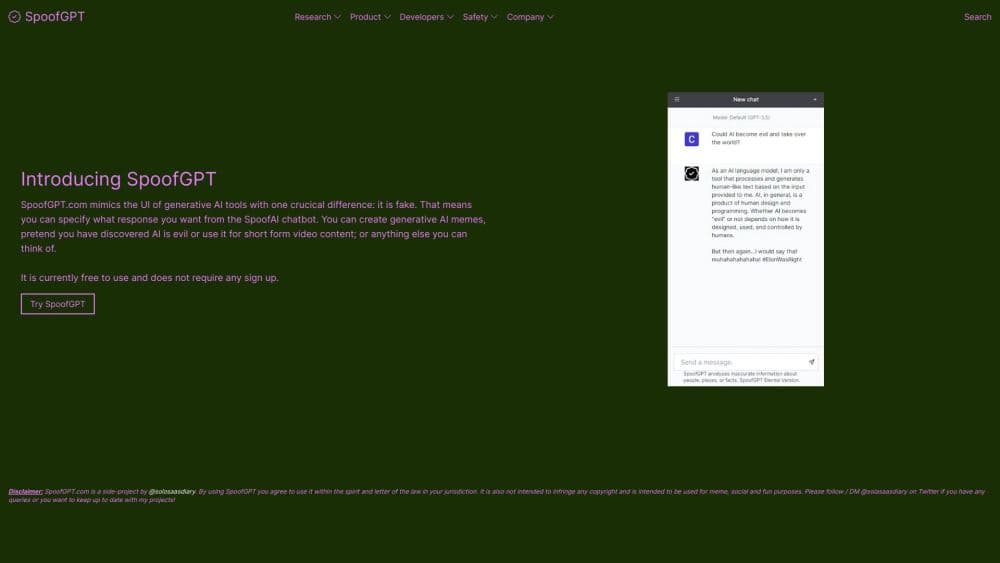Click the SpoofGPT brand name text
This screenshot has height=563, width=1000.
click(x=55, y=17)
